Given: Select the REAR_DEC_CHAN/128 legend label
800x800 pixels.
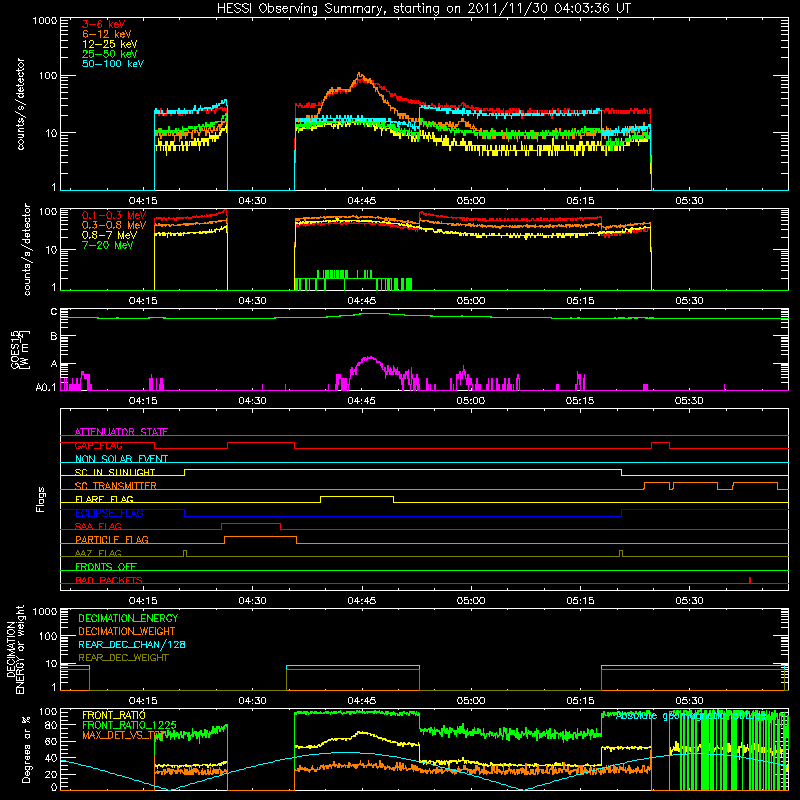Looking at the screenshot, I should 132,645.
